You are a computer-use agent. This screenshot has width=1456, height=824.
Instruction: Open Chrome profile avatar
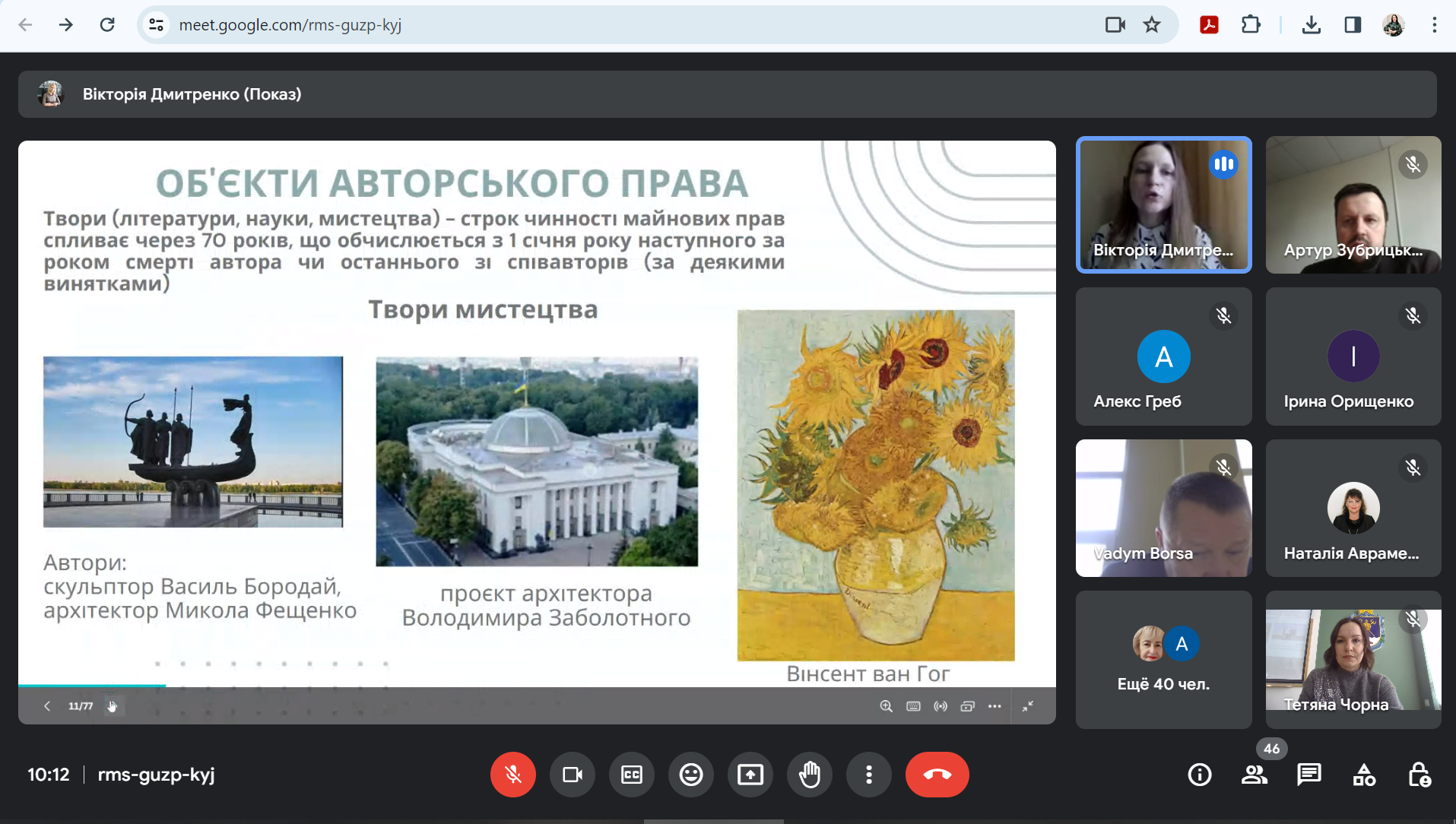click(1393, 24)
